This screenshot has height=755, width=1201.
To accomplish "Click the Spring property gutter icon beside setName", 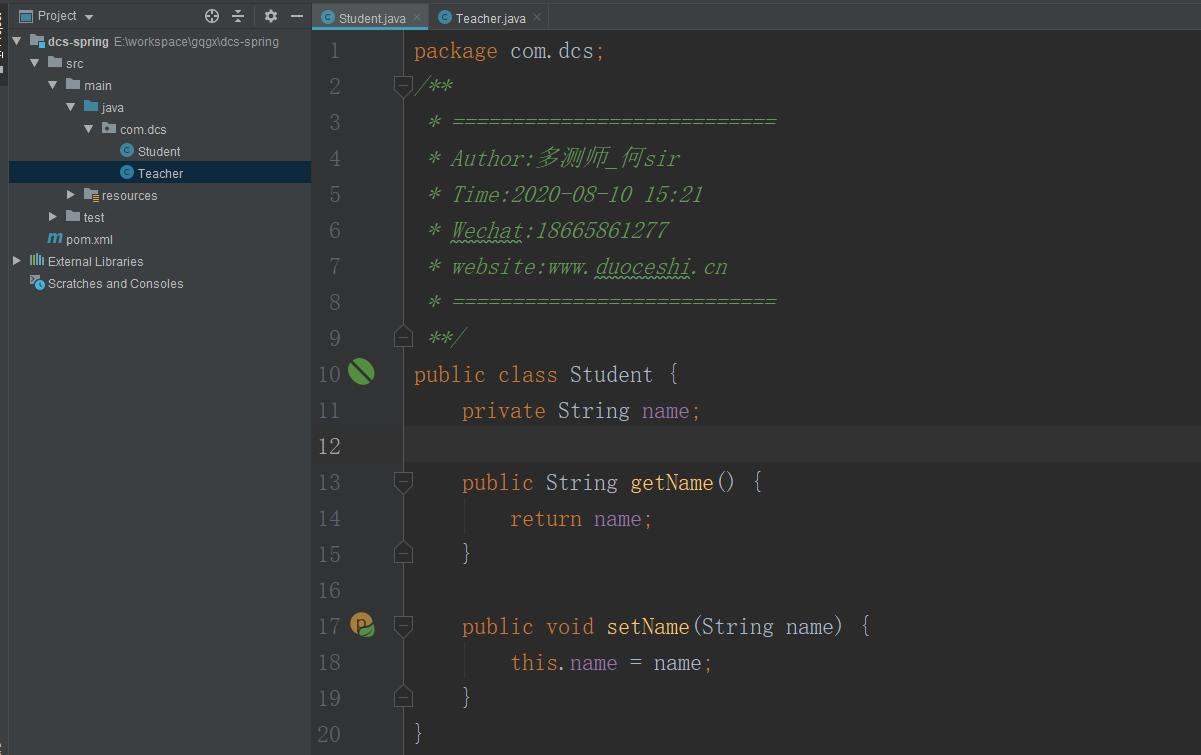I will pyautogui.click(x=361, y=625).
